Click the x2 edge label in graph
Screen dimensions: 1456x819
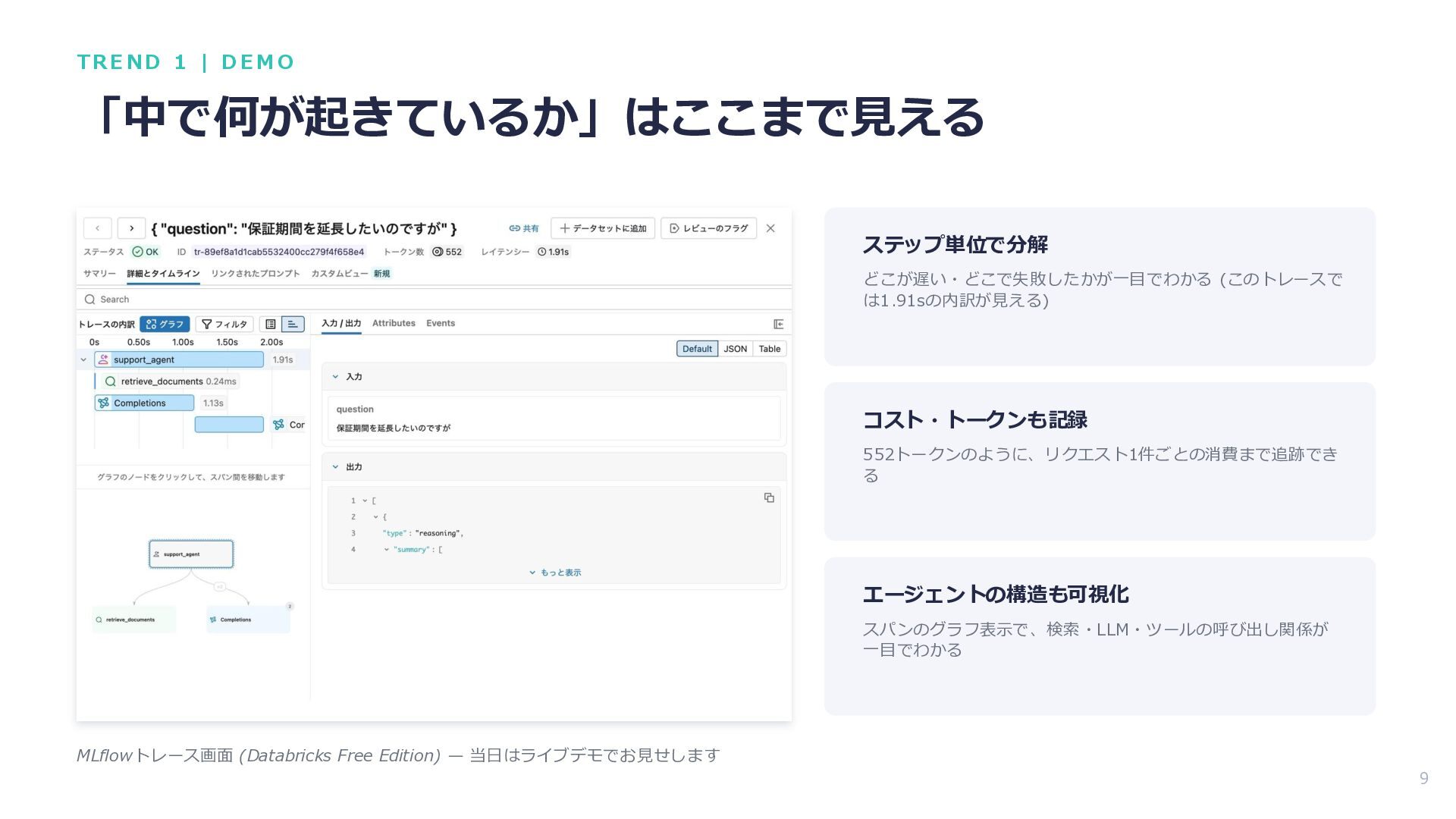[x=219, y=587]
